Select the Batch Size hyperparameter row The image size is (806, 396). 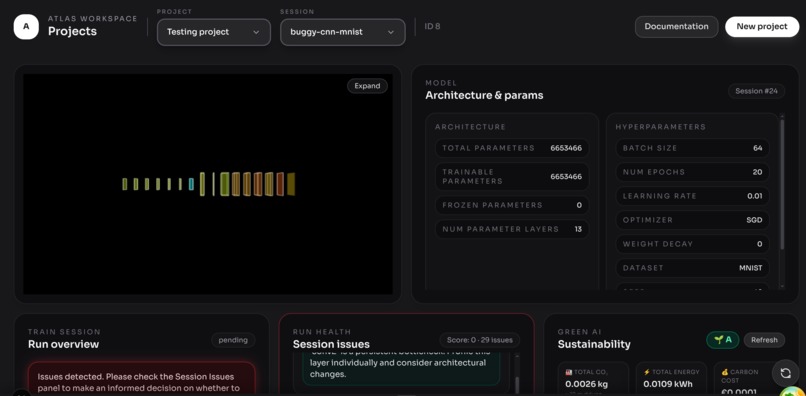(x=692, y=148)
